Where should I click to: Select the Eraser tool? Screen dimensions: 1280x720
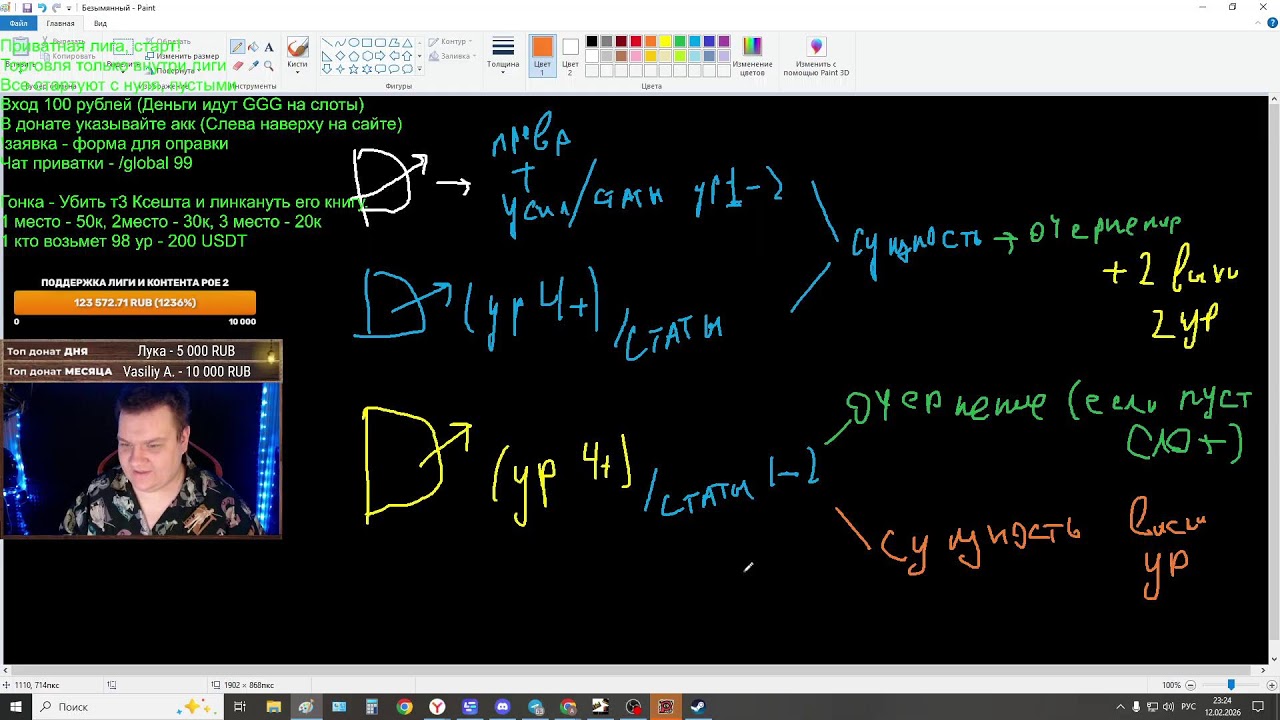[237, 66]
